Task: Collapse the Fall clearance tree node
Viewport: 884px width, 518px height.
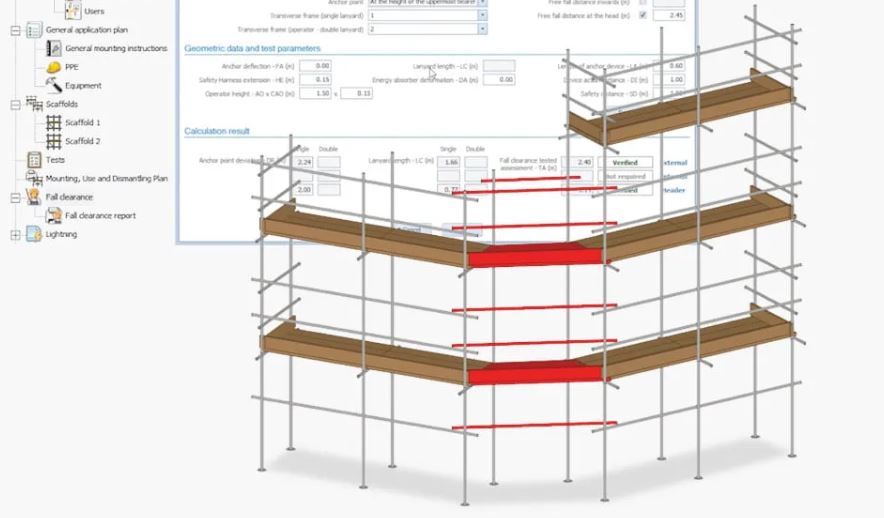Action: pyautogui.click(x=15, y=197)
